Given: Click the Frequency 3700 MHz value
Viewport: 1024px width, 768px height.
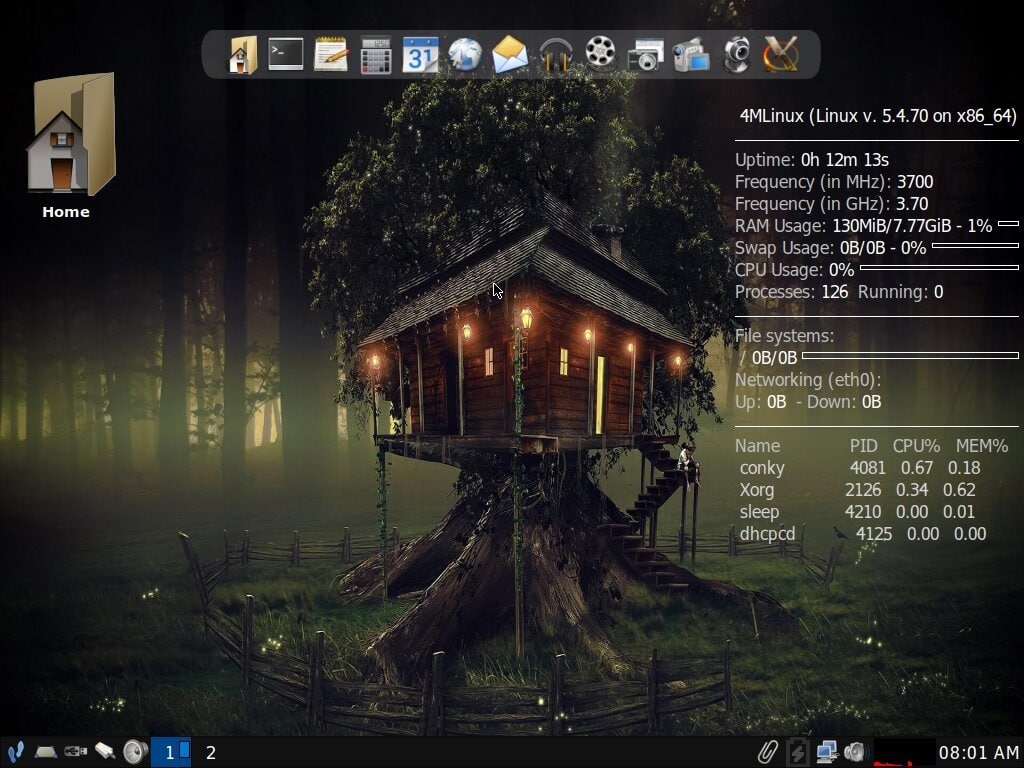Looking at the screenshot, I should [x=915, y=182].
